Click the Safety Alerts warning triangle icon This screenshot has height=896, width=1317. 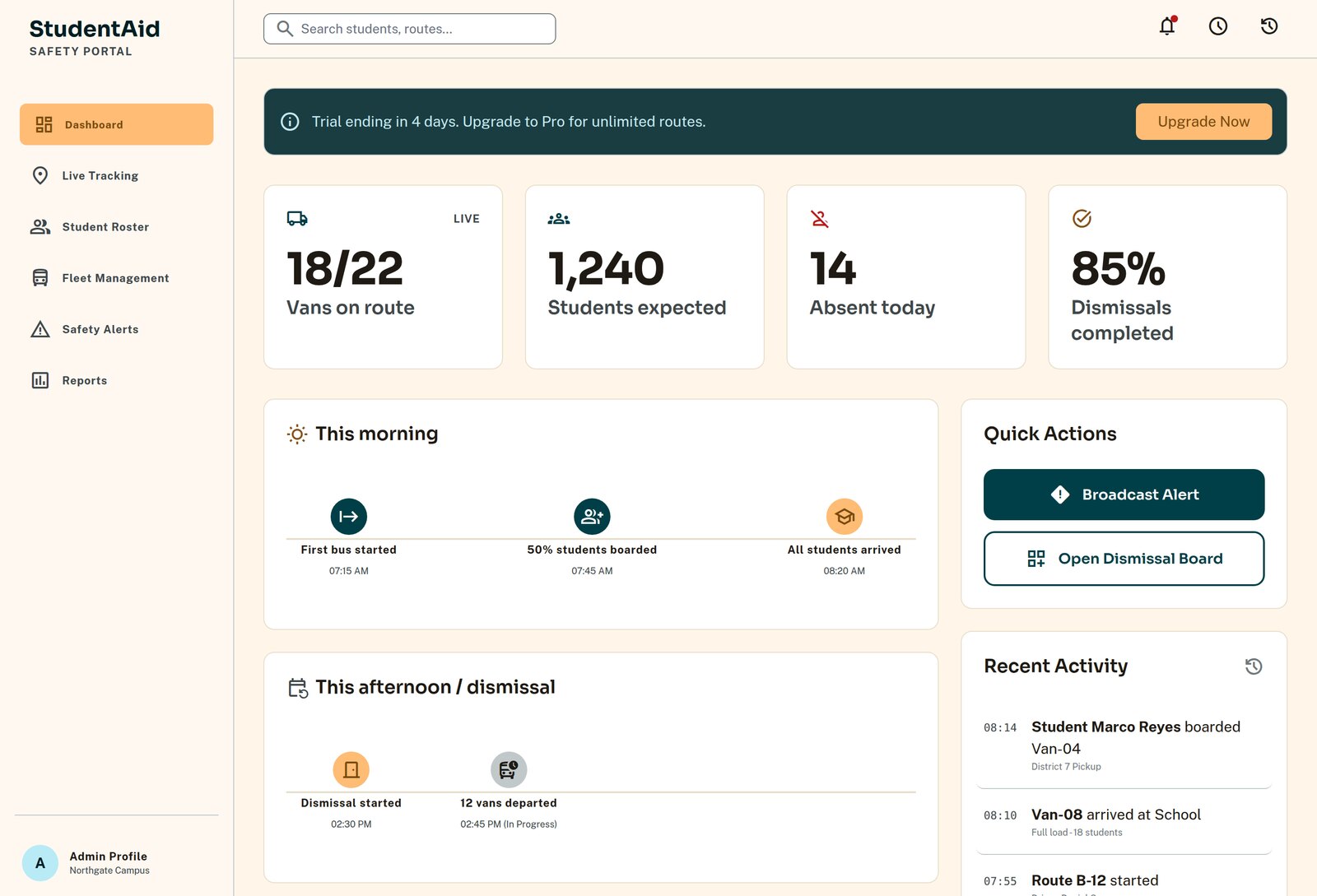point(40,329)
